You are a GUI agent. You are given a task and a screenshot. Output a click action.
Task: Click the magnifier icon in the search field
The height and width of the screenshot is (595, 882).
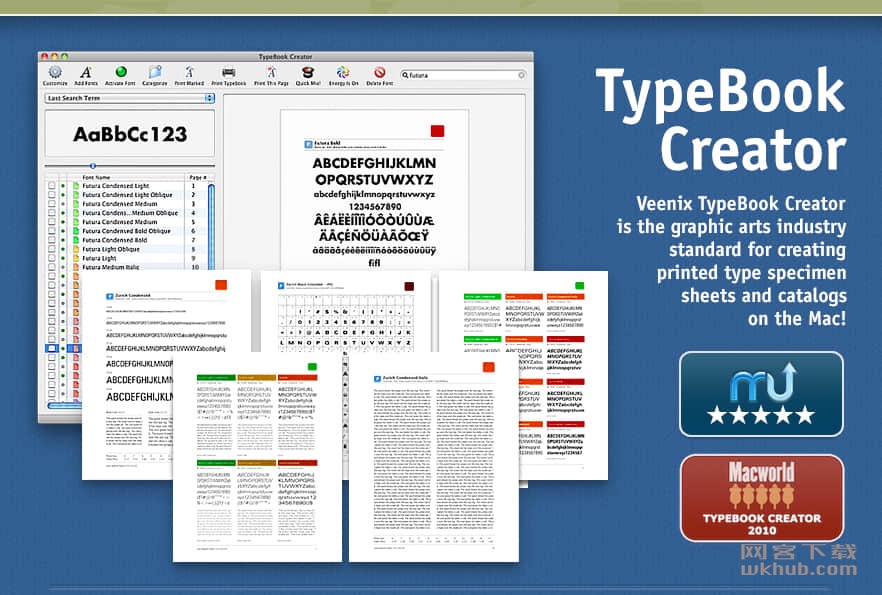(405, 75)
